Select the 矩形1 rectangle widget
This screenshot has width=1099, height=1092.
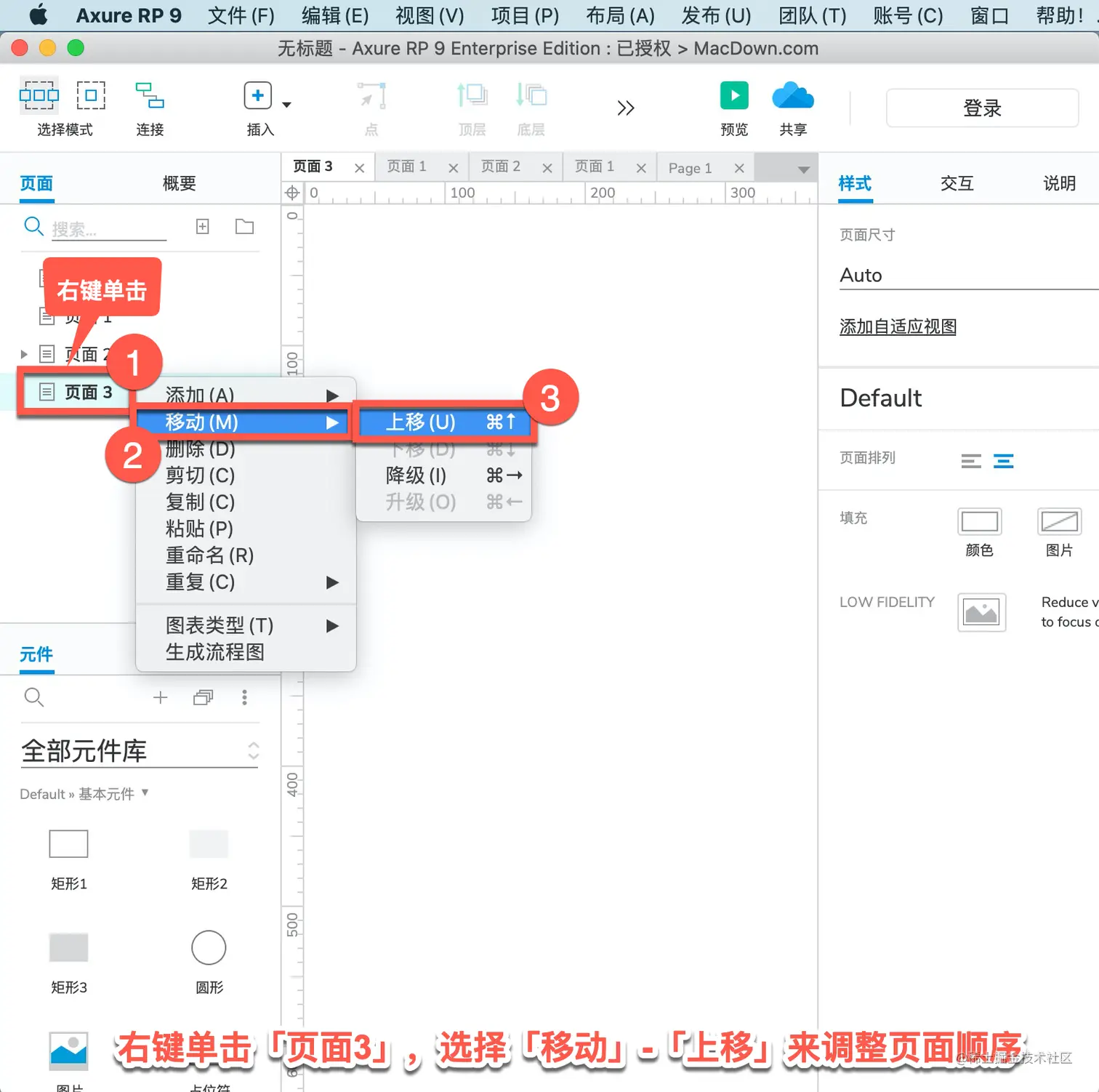tap(68, 843)
